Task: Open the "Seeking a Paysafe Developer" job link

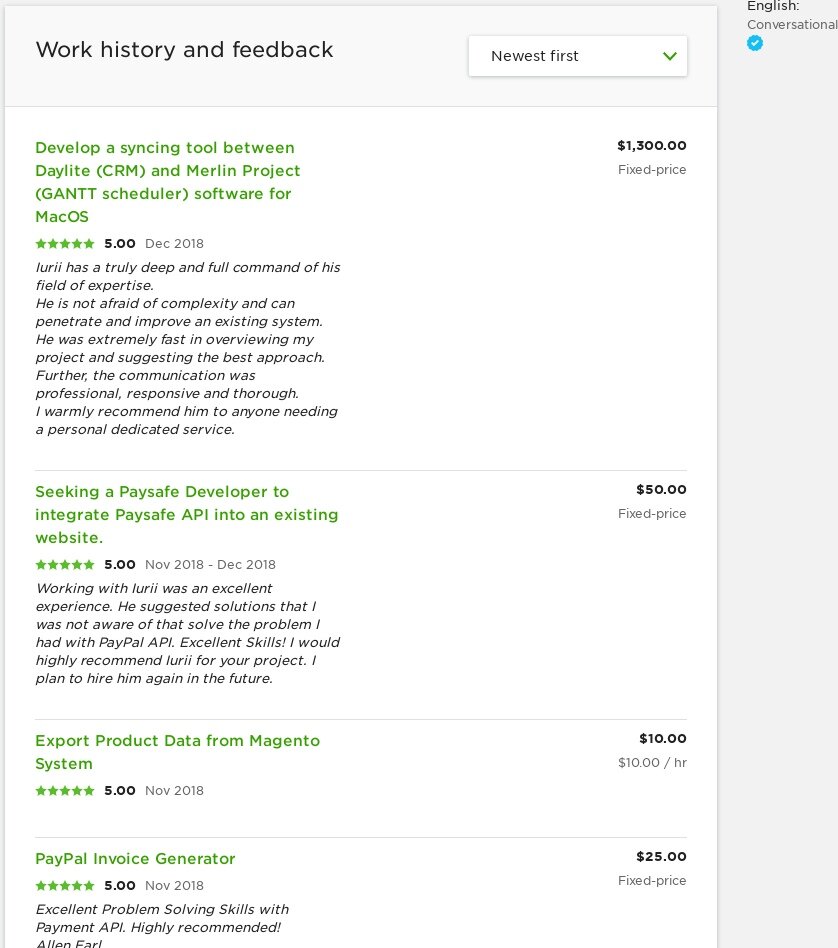Action: (x=186, y=515)
